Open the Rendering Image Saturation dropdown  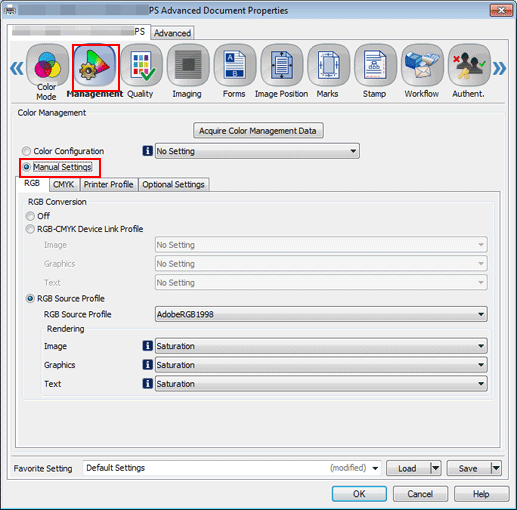pos(321,346)
